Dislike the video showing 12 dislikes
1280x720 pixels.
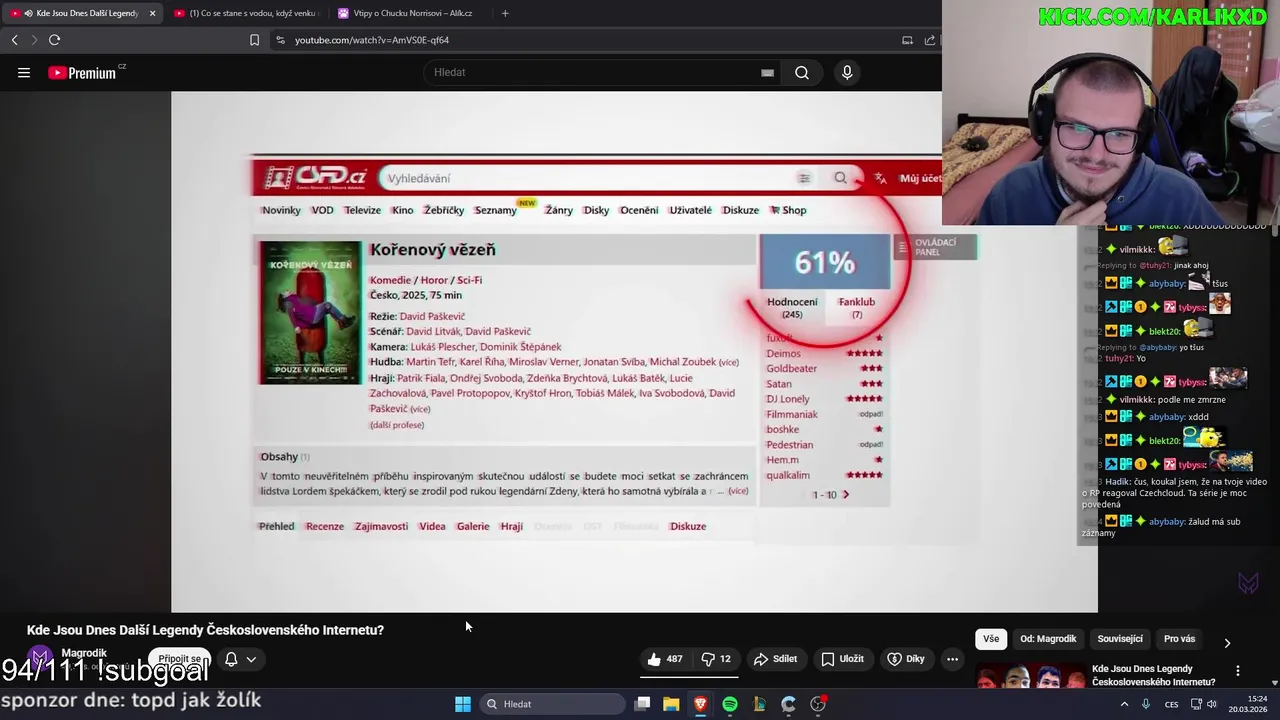716,659
